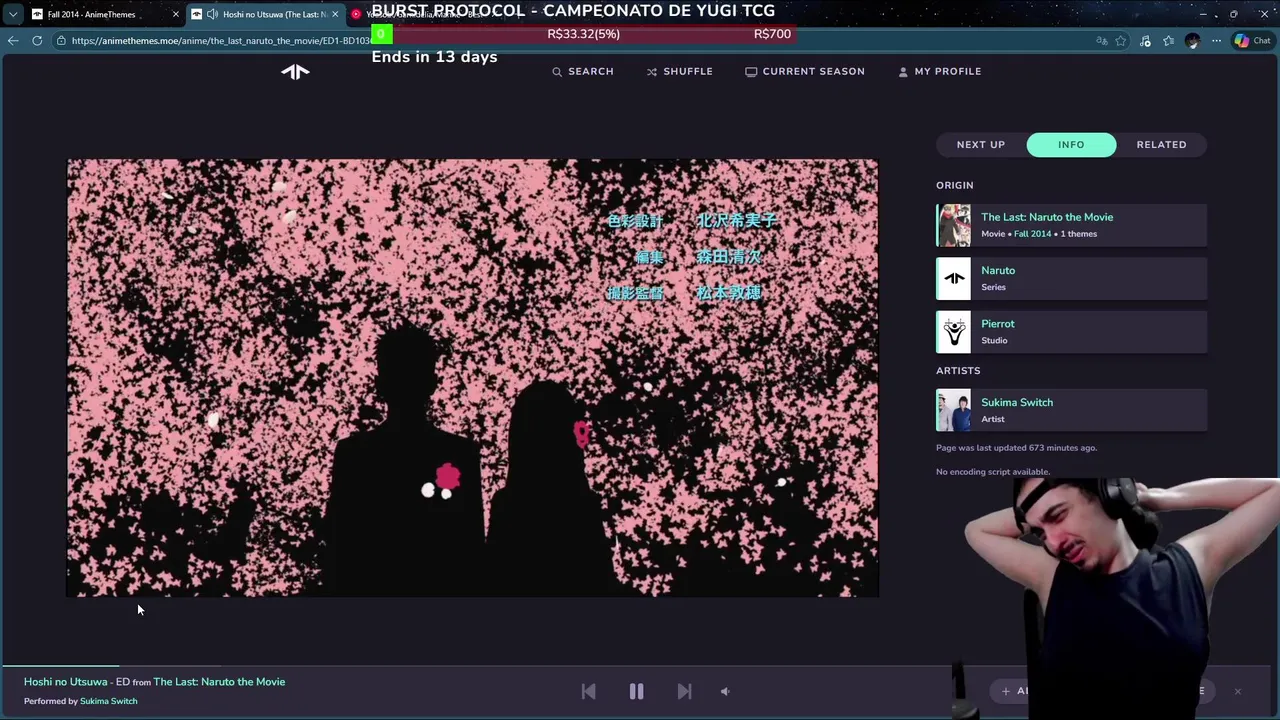Close the bottom player bar
Viewport: 1280px width, 720px height.
[1237, 691]
